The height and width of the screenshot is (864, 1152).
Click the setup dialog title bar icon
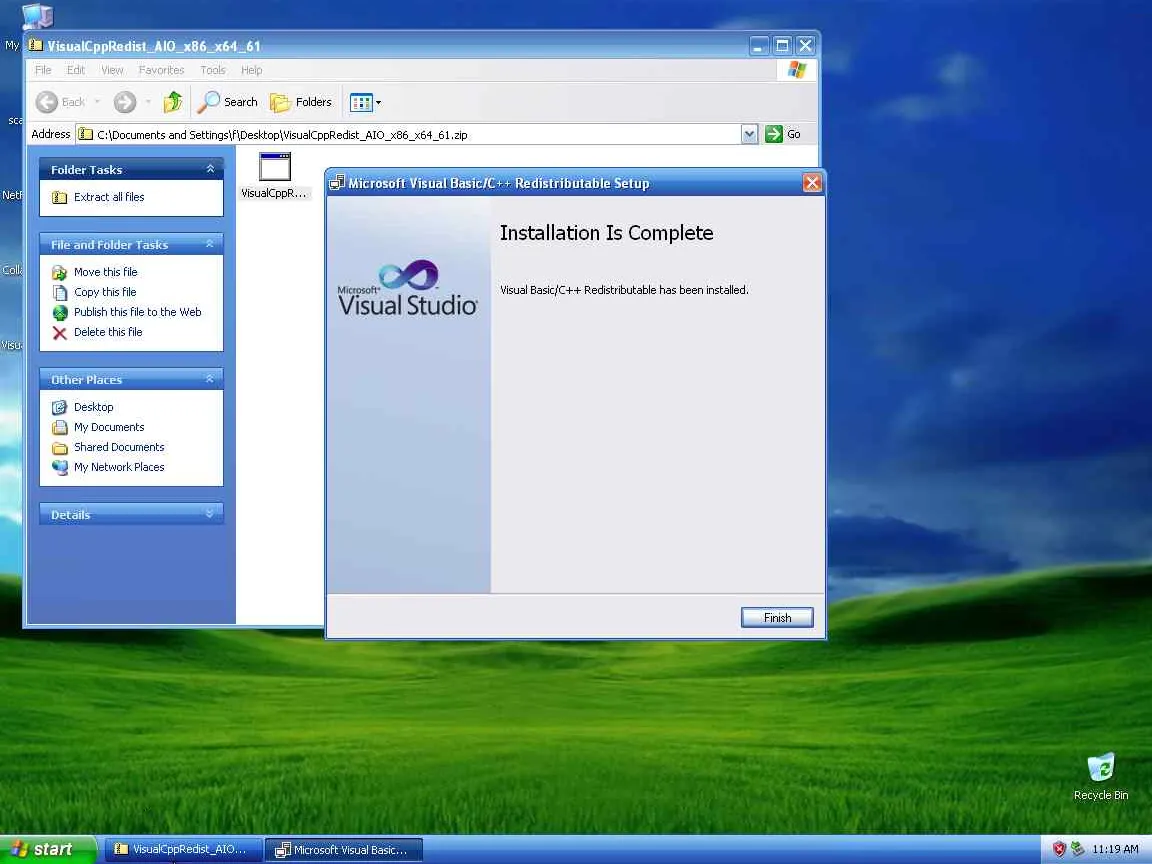tap(337, 182)
